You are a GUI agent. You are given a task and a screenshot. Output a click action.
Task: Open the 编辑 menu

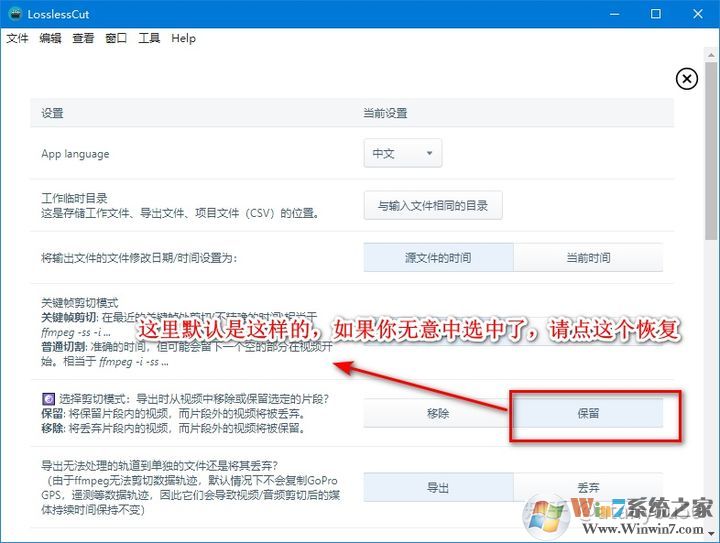click(51, 38)
